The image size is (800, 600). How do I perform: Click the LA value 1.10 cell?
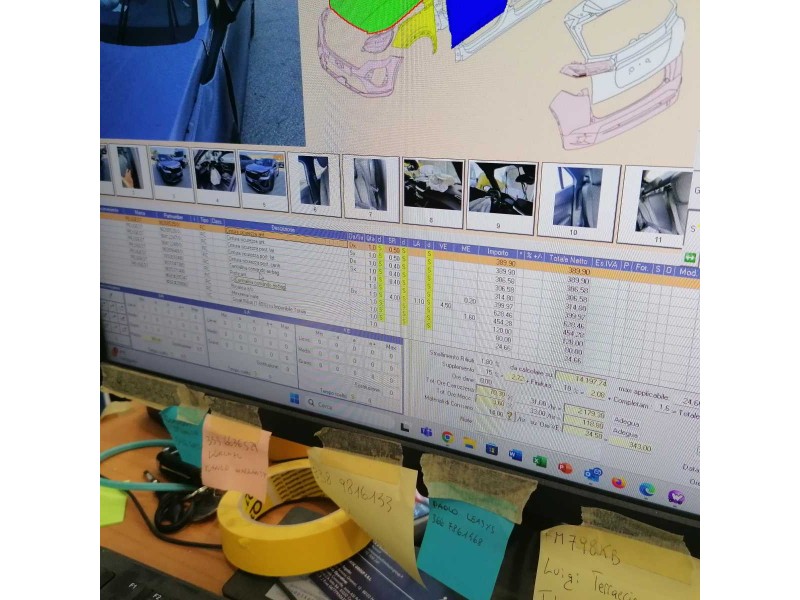419,302
